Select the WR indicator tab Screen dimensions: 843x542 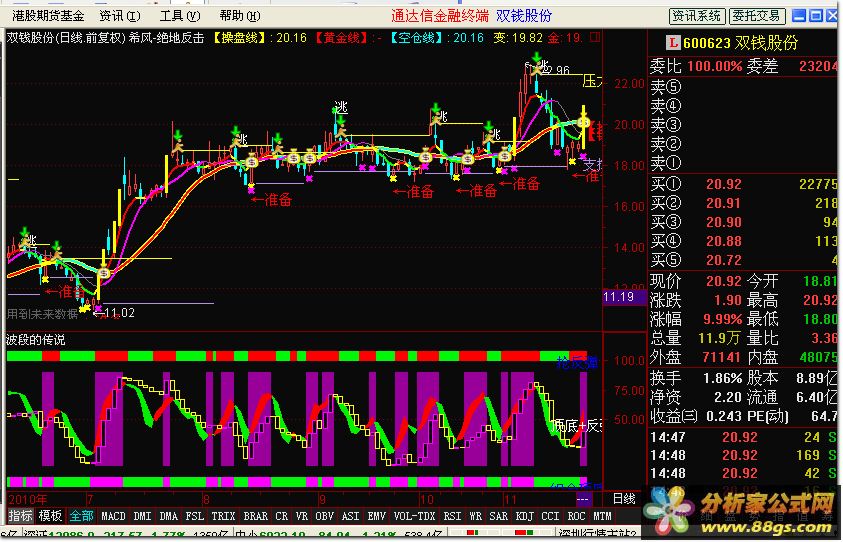pos(475,516)
